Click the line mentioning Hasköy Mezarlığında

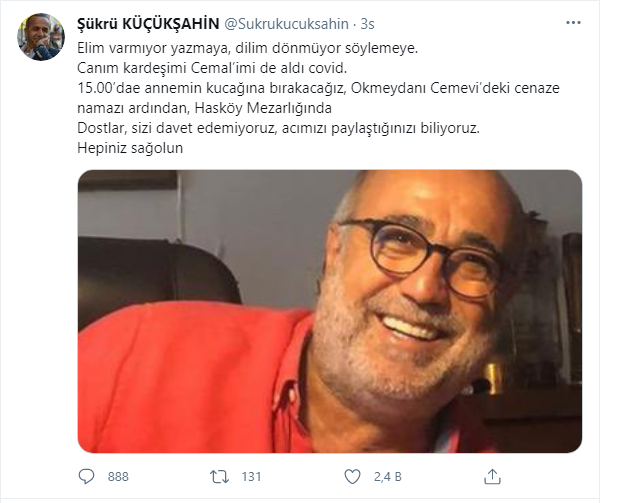tap(205, 108)
